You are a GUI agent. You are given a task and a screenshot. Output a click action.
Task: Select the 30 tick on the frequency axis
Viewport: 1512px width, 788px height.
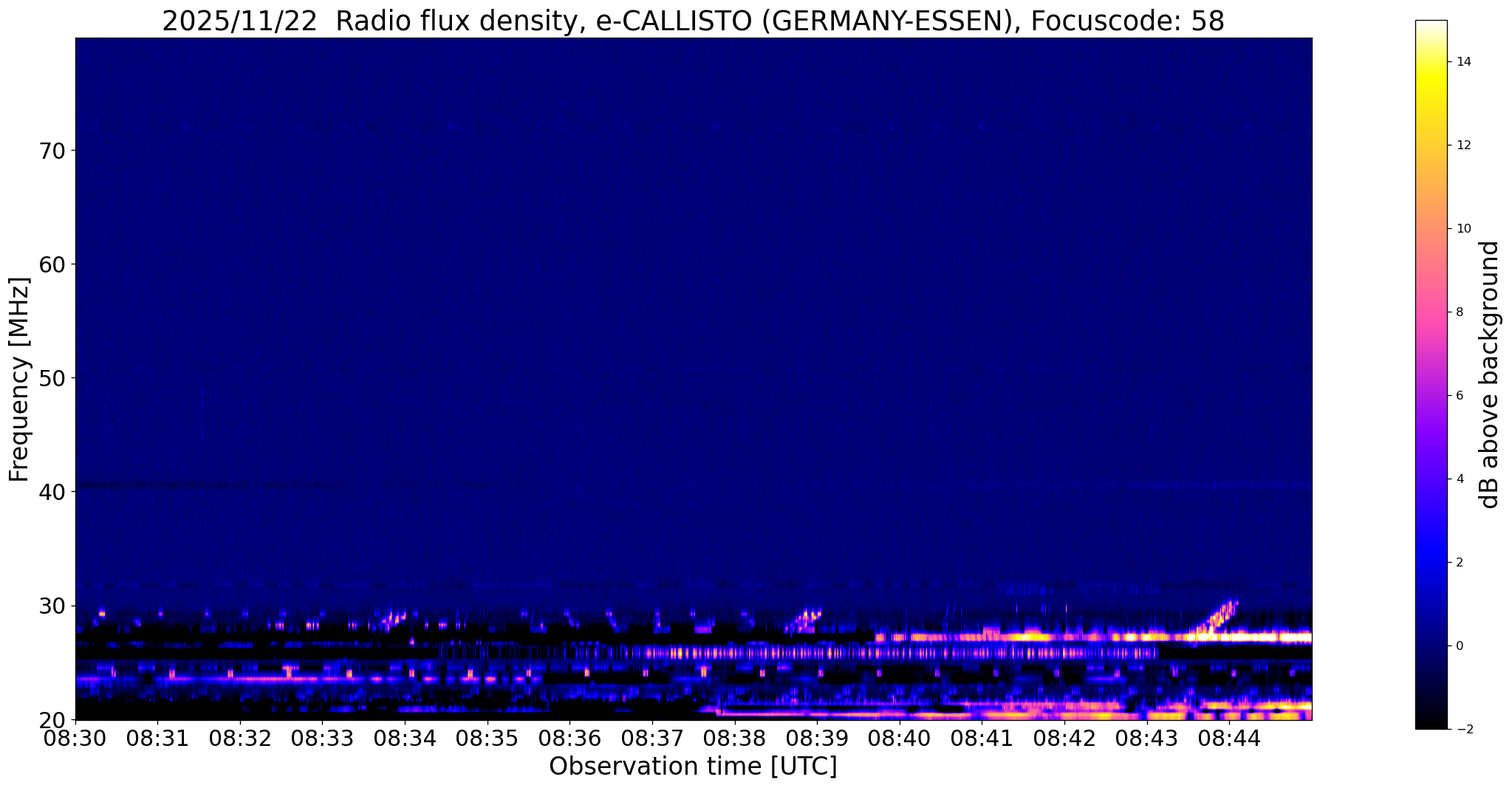tap(51, 606)
